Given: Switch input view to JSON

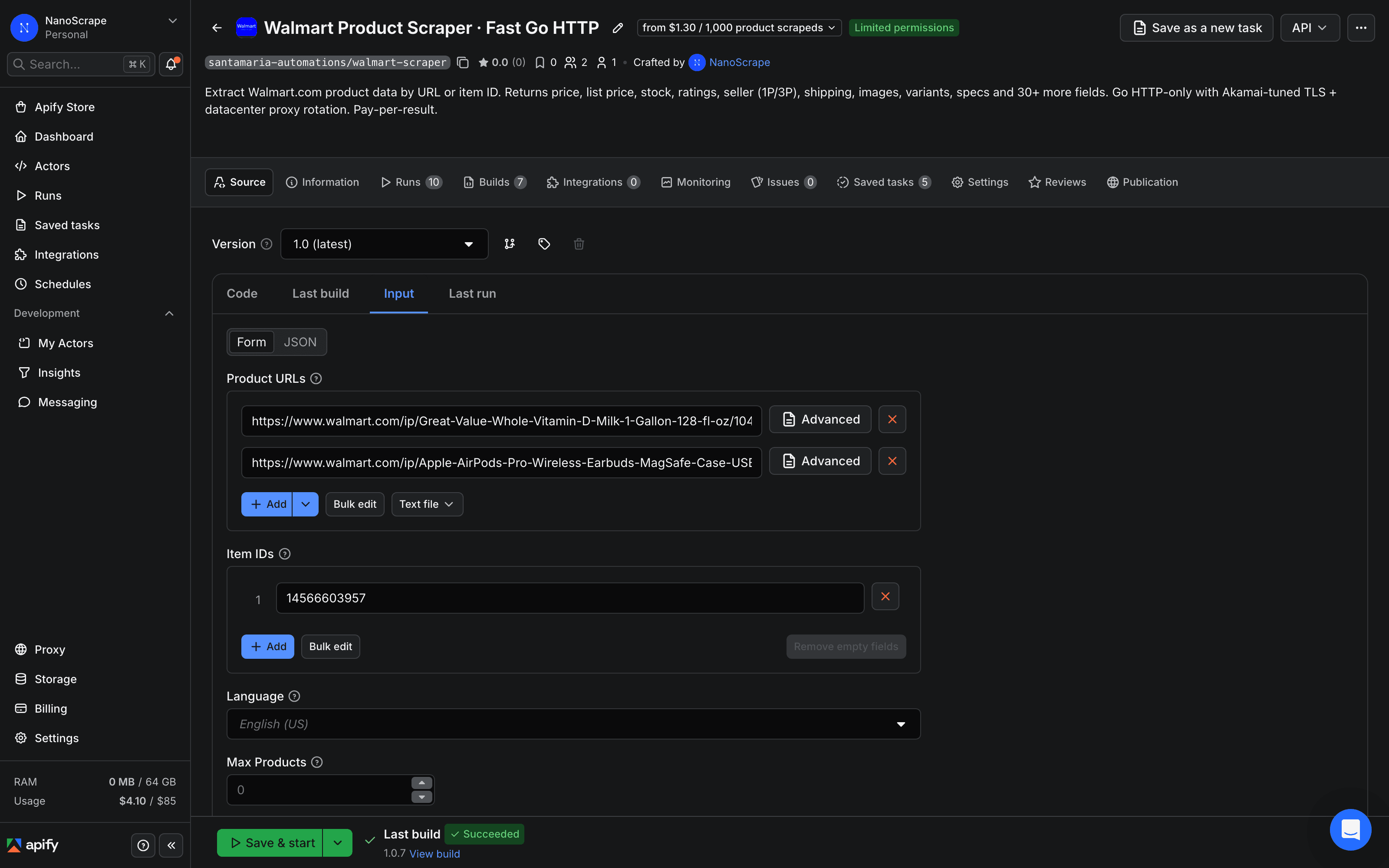Looking at the screenshot, I should 300,342.
